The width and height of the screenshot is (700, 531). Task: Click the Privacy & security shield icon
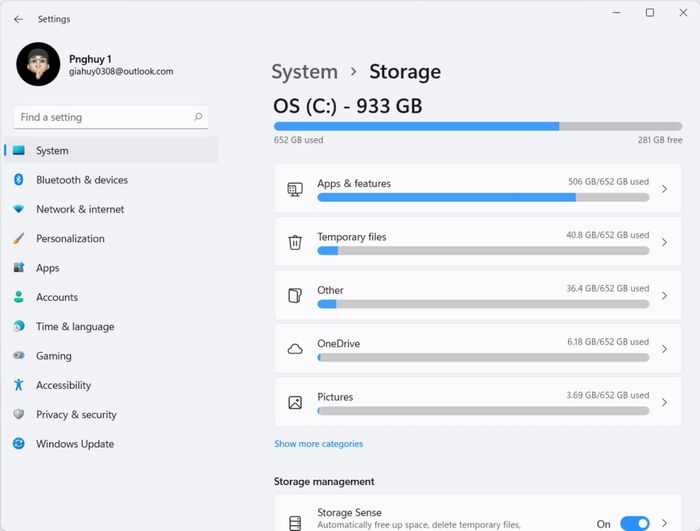pos(19,414)
